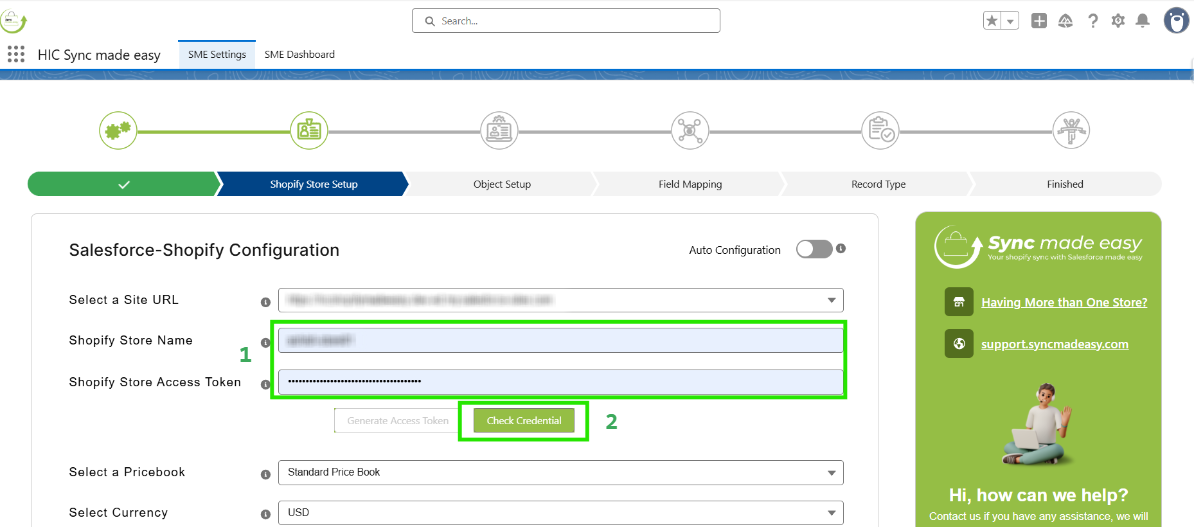
Task: Click info icon beside Select a Site URL
Action: (266, 302)
